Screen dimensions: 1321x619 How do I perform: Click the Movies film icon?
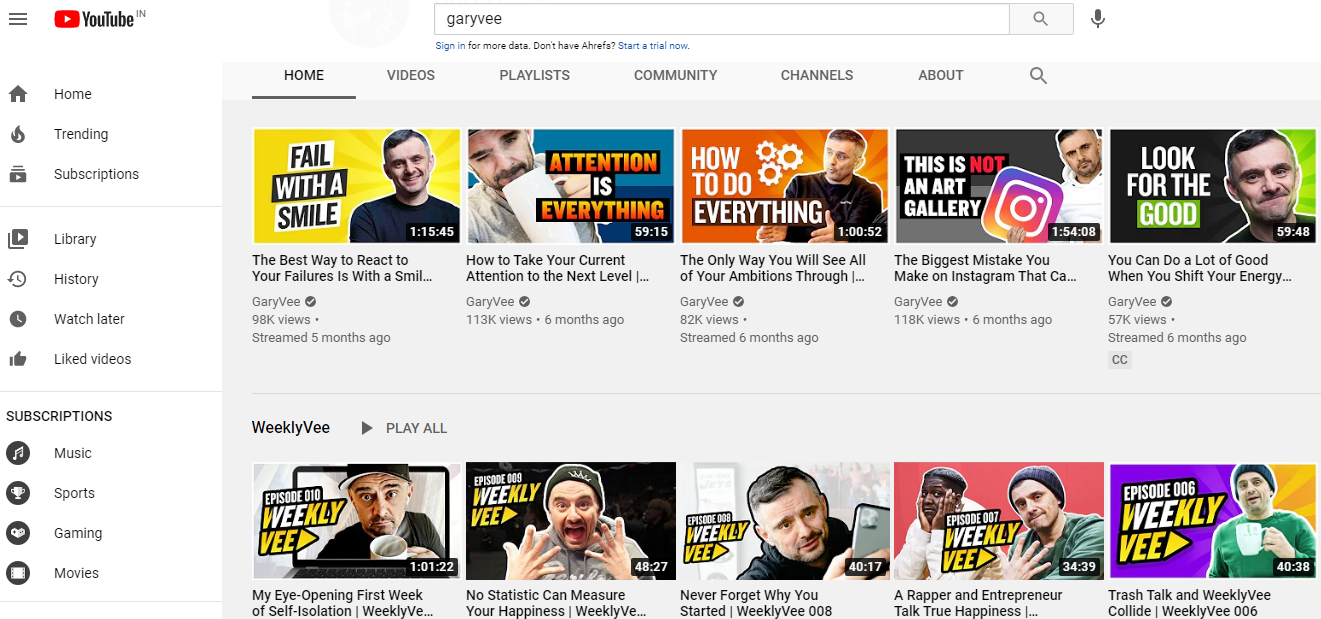pyautogui.click(x=18, y=573)
